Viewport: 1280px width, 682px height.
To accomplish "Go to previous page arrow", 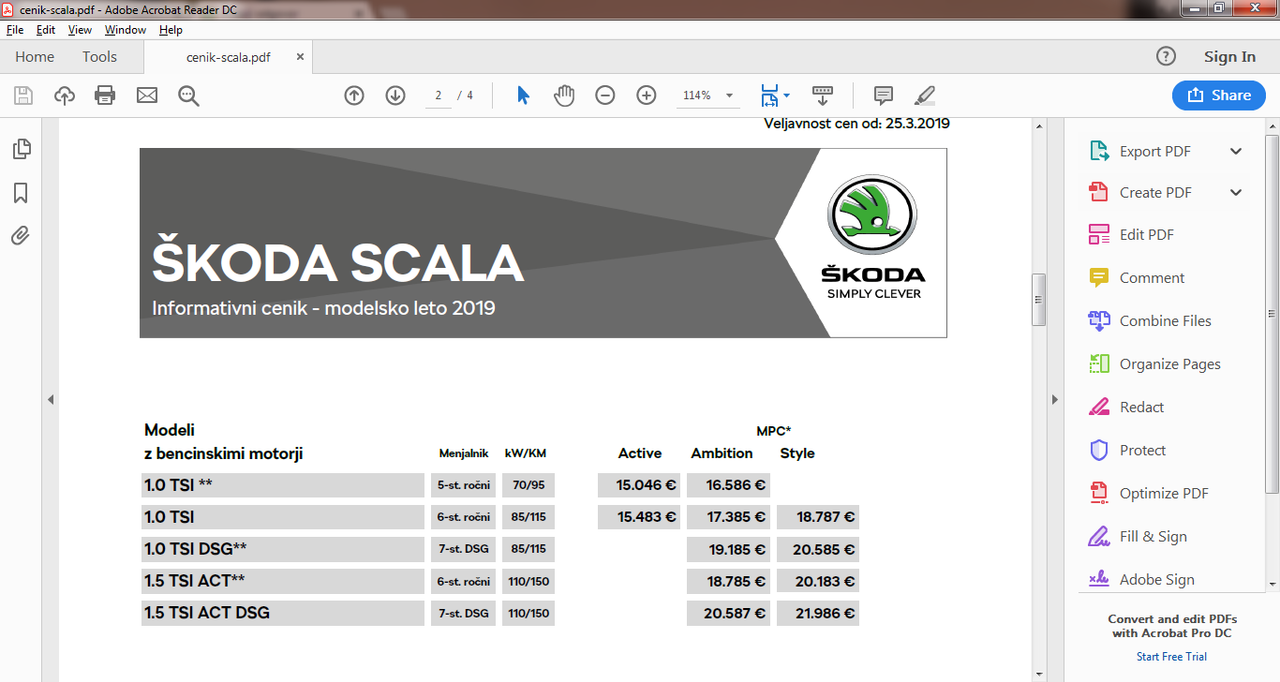I will click(354, 96).
